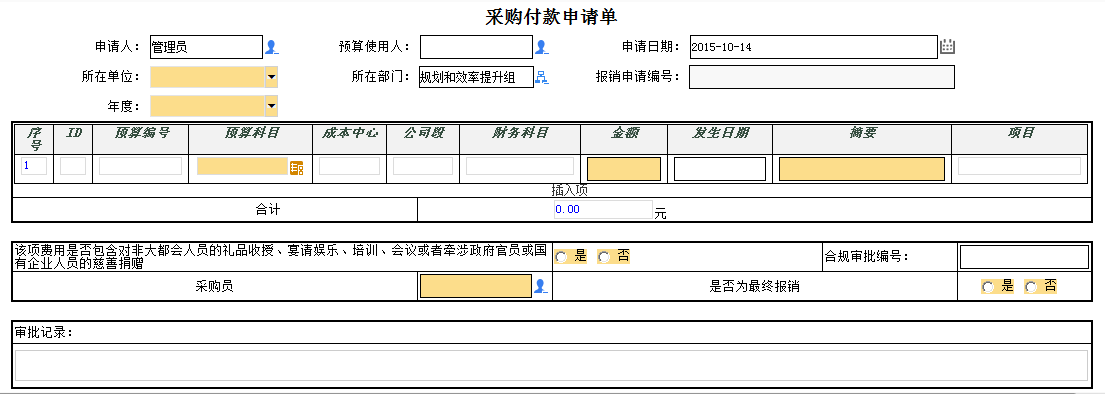Screen dimensions: 1105x394
Task: Open department tree icon beside 所在部门
Action: point(541,77)
